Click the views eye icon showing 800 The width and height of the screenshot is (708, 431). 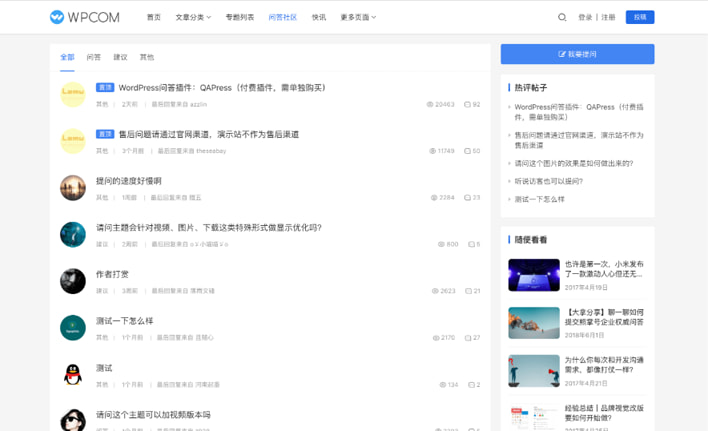[441, 244]
